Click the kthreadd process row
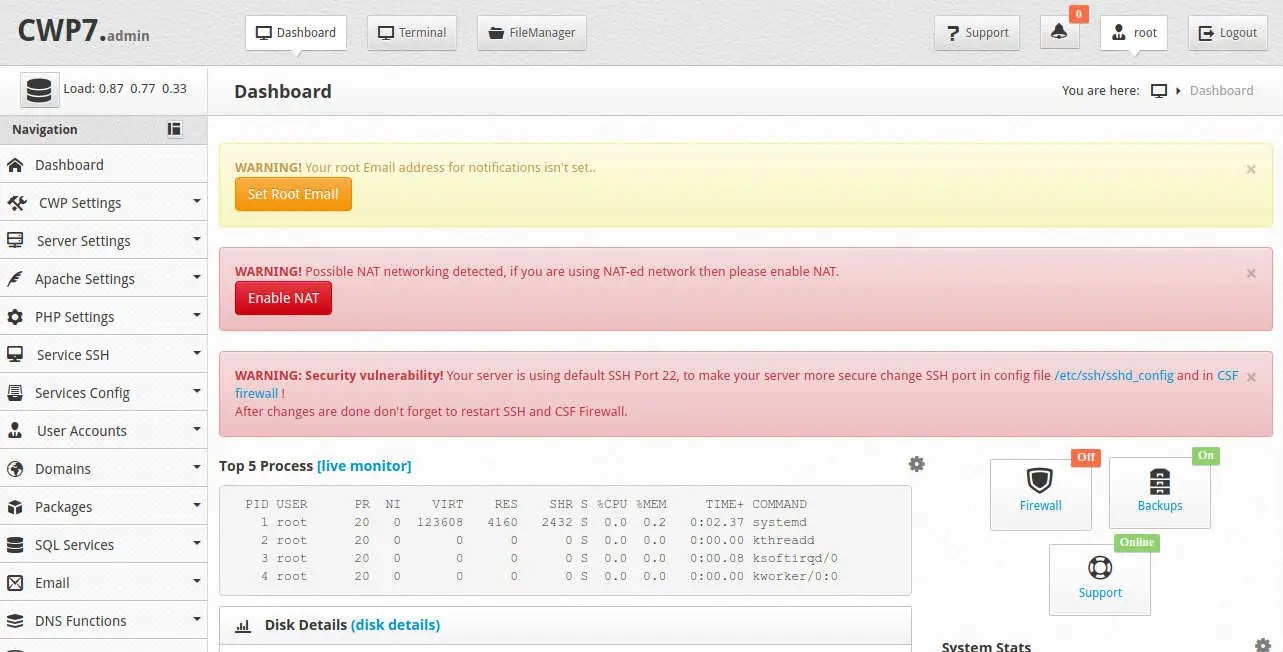Image resolution: width=1283 pixels, height=652 pixels. [541, 540]
